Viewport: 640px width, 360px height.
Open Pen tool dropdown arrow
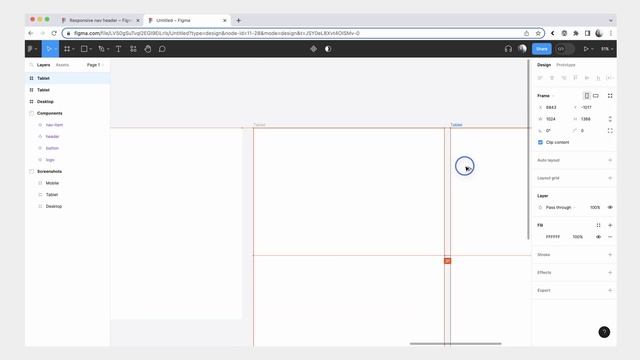(x=108, y=49)
